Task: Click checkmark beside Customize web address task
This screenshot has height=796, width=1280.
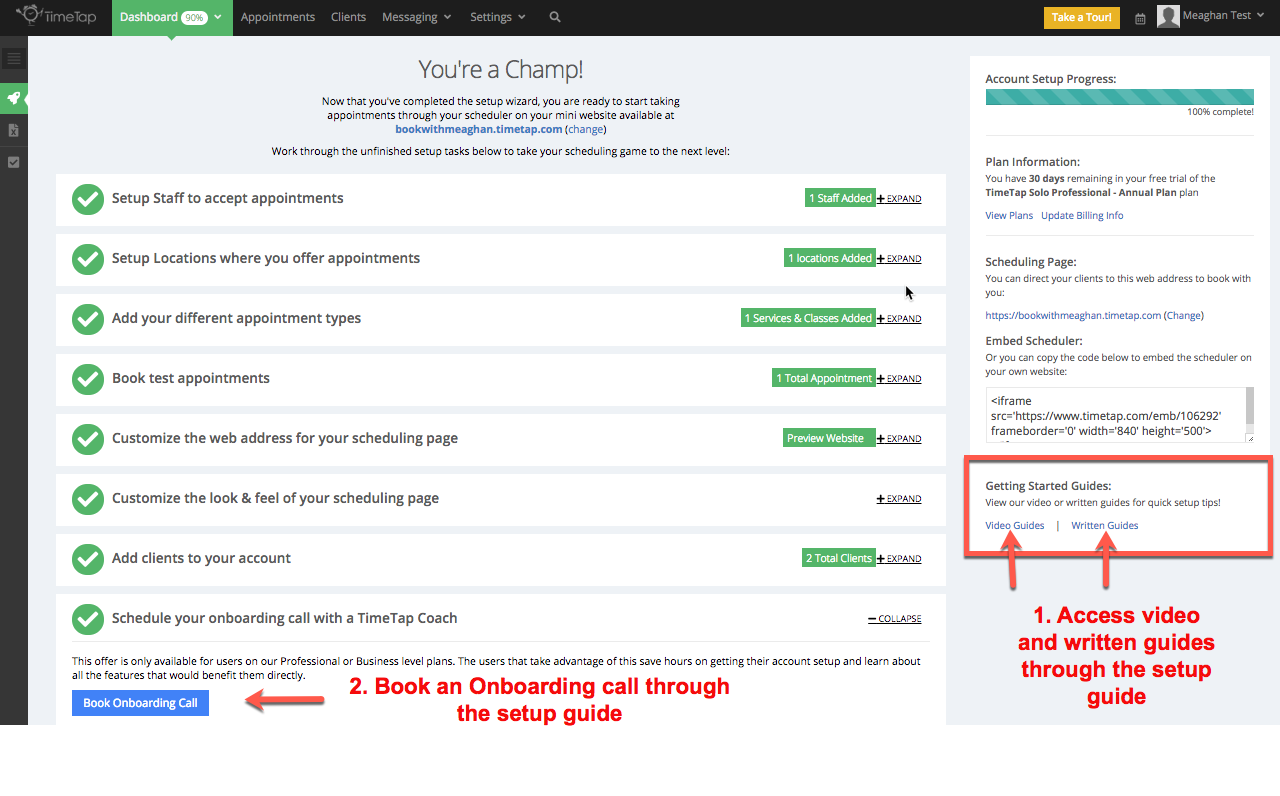Action: pos(88,439)
